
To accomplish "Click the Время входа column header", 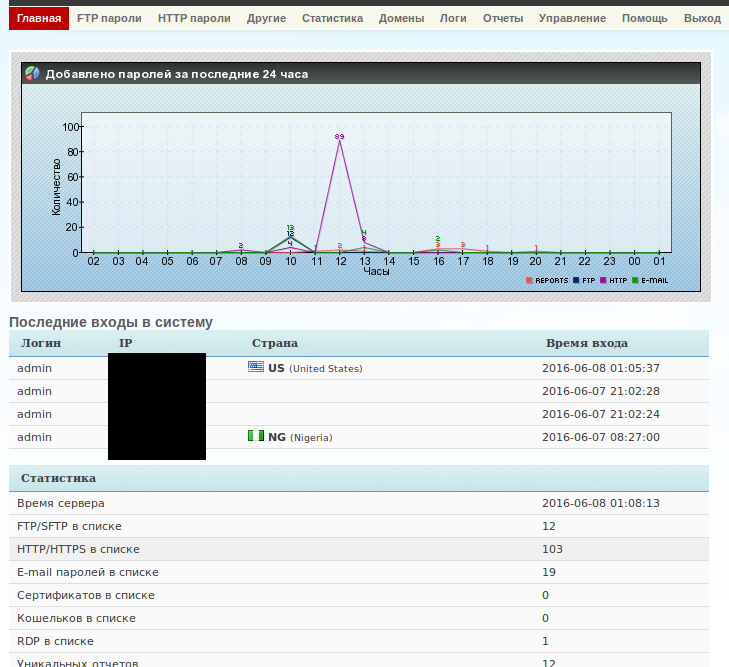I will click(x=587, y=343).
